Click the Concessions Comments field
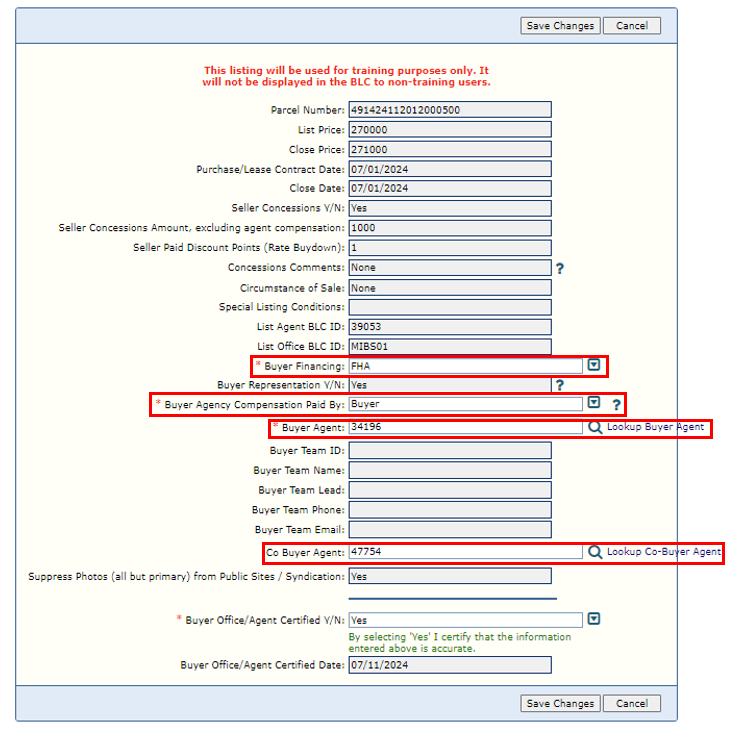The width and height of the screenshot is (737, 737). pos(450,267)
